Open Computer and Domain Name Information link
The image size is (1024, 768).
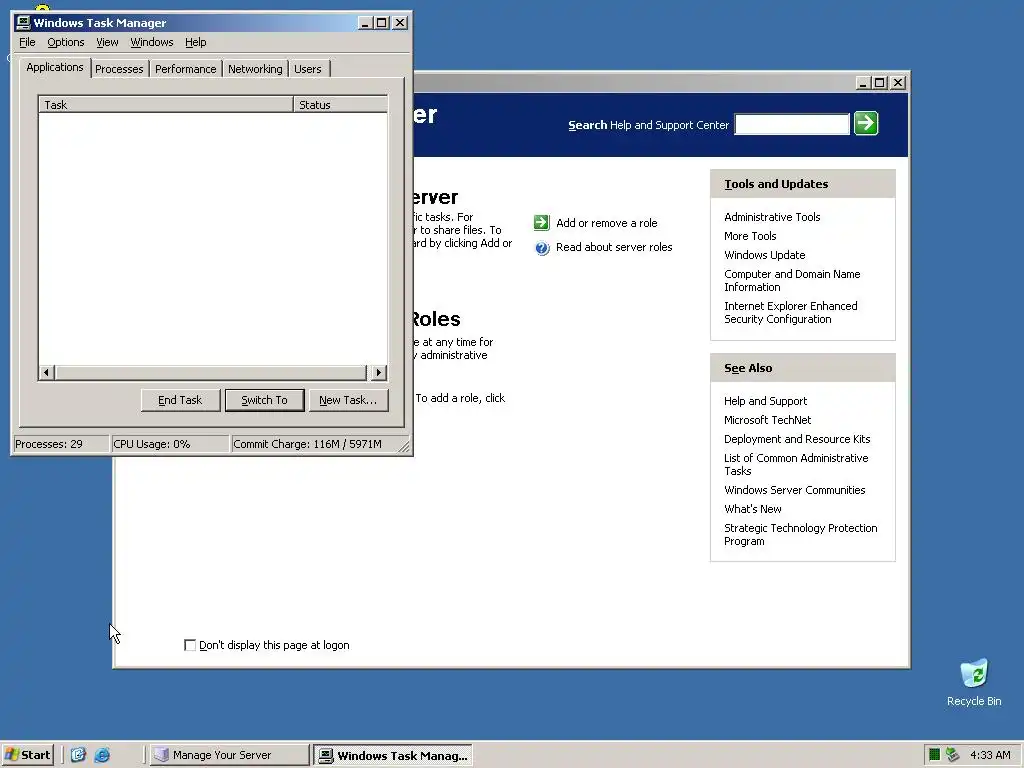point(792,281)
